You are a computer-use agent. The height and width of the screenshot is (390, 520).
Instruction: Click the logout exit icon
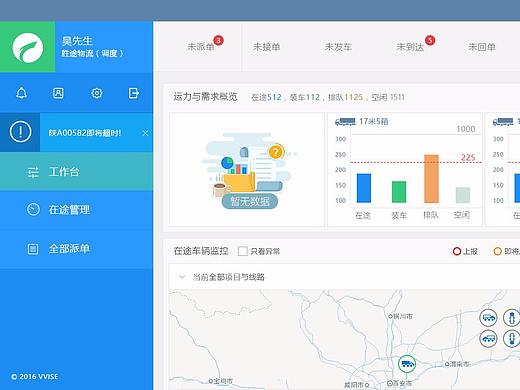tap(134, 93)
